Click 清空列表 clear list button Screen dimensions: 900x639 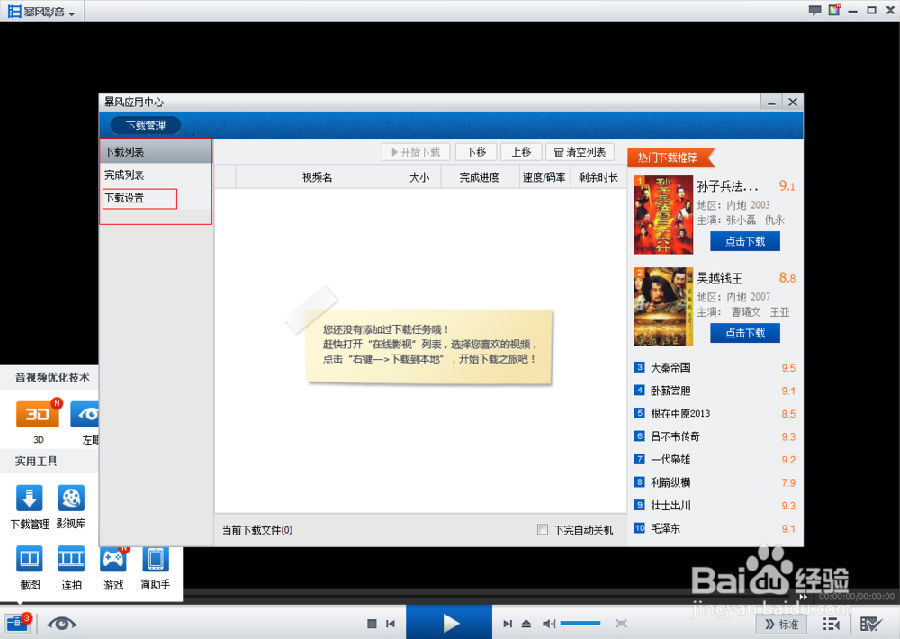point(578,152)
